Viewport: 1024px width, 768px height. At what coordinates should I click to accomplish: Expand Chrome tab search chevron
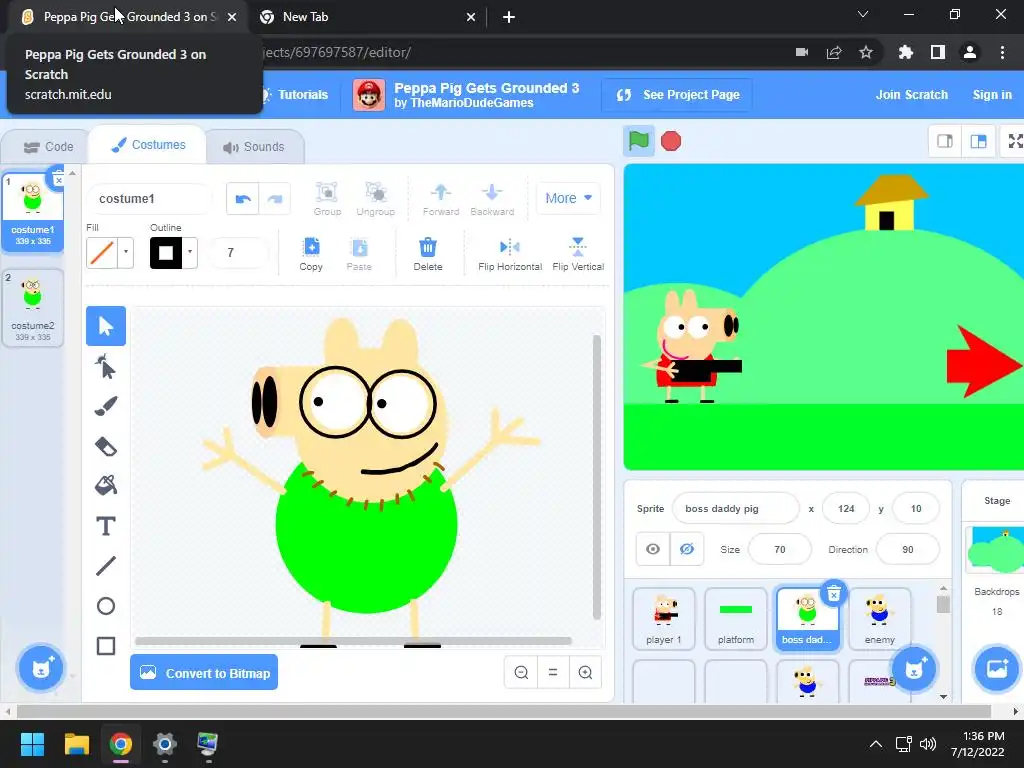(x=863, y=14)
